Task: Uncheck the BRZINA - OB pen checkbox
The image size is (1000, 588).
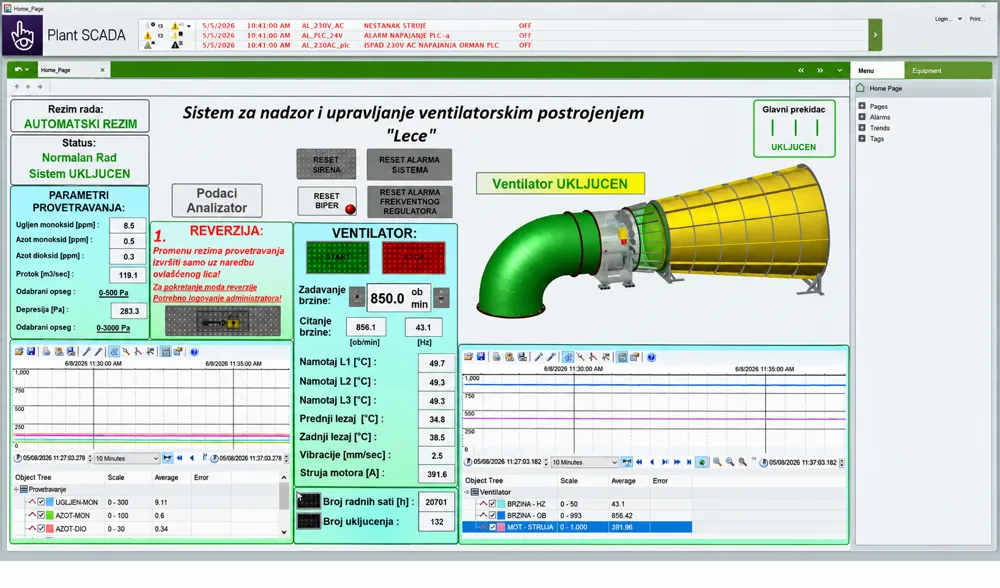Action: pyautogui.click(x=492, y=515)
